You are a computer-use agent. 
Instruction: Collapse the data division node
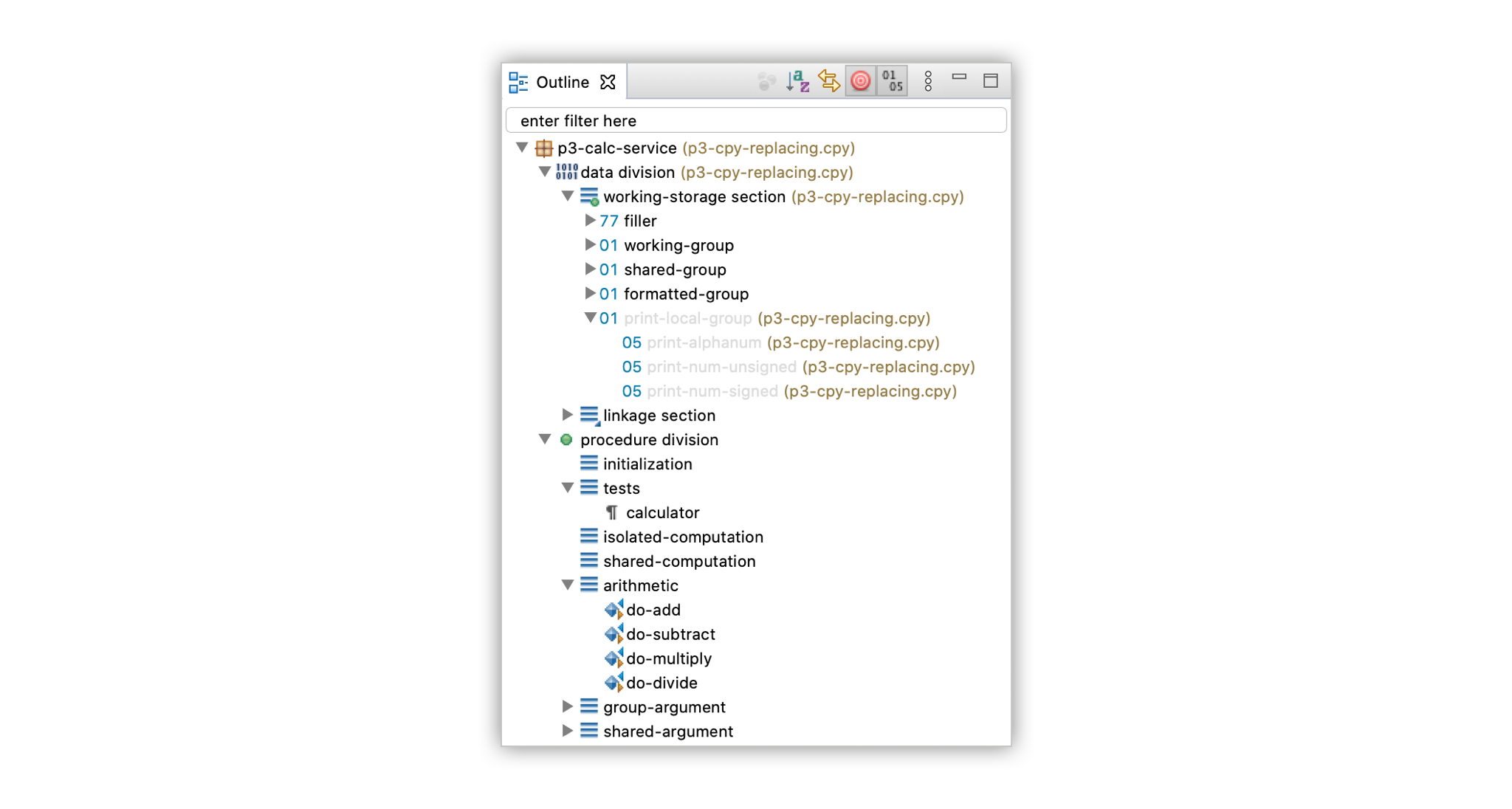[545, 172]
